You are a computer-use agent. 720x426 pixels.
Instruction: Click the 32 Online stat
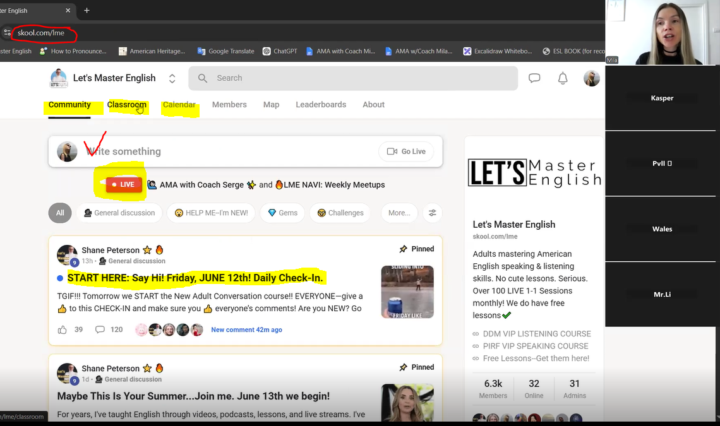click(534, 388)
